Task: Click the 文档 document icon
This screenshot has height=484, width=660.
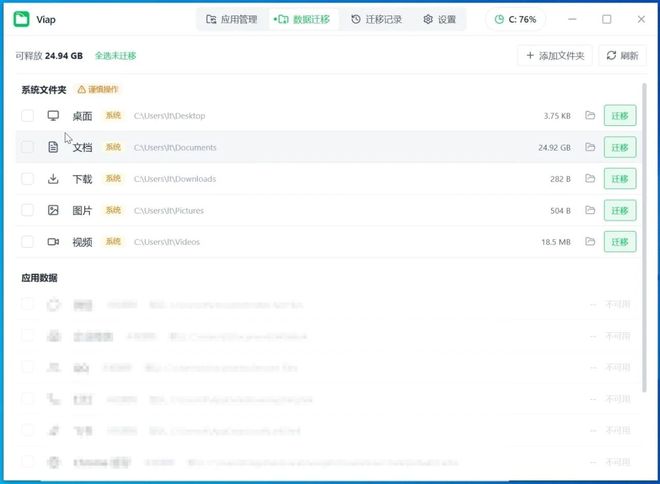Action: (x=53, y=147)
